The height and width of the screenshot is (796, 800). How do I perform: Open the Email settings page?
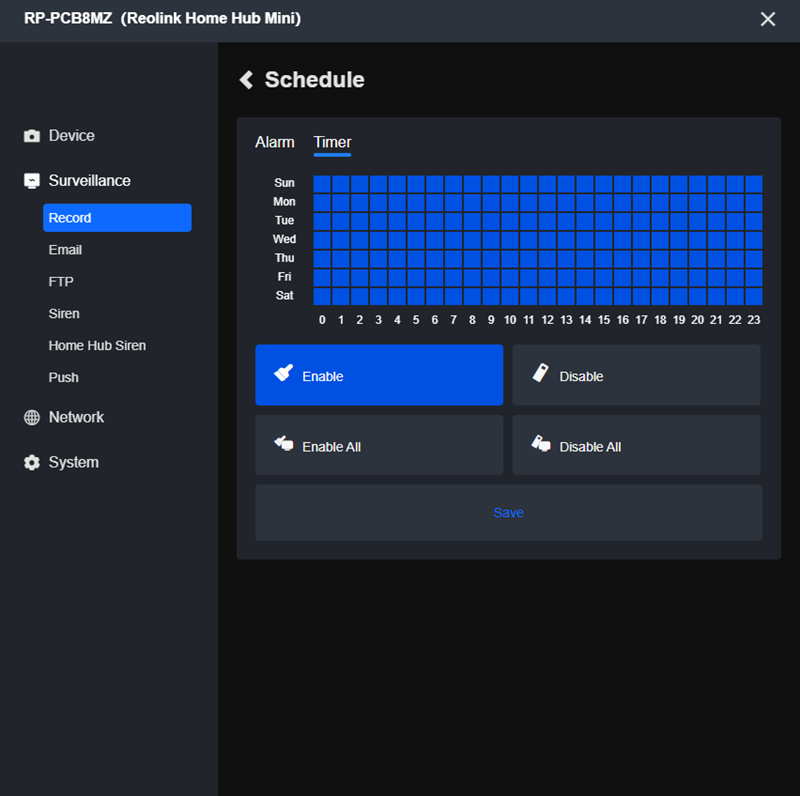(65, 250)
